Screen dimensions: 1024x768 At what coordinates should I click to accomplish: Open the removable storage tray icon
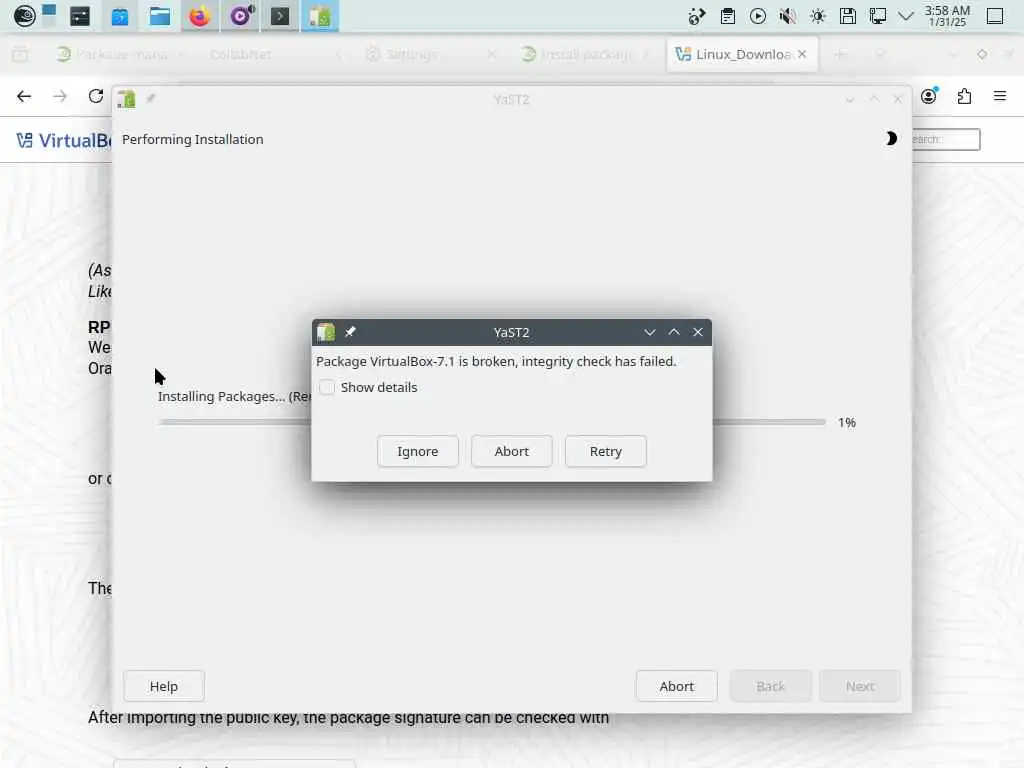[848, 16]
